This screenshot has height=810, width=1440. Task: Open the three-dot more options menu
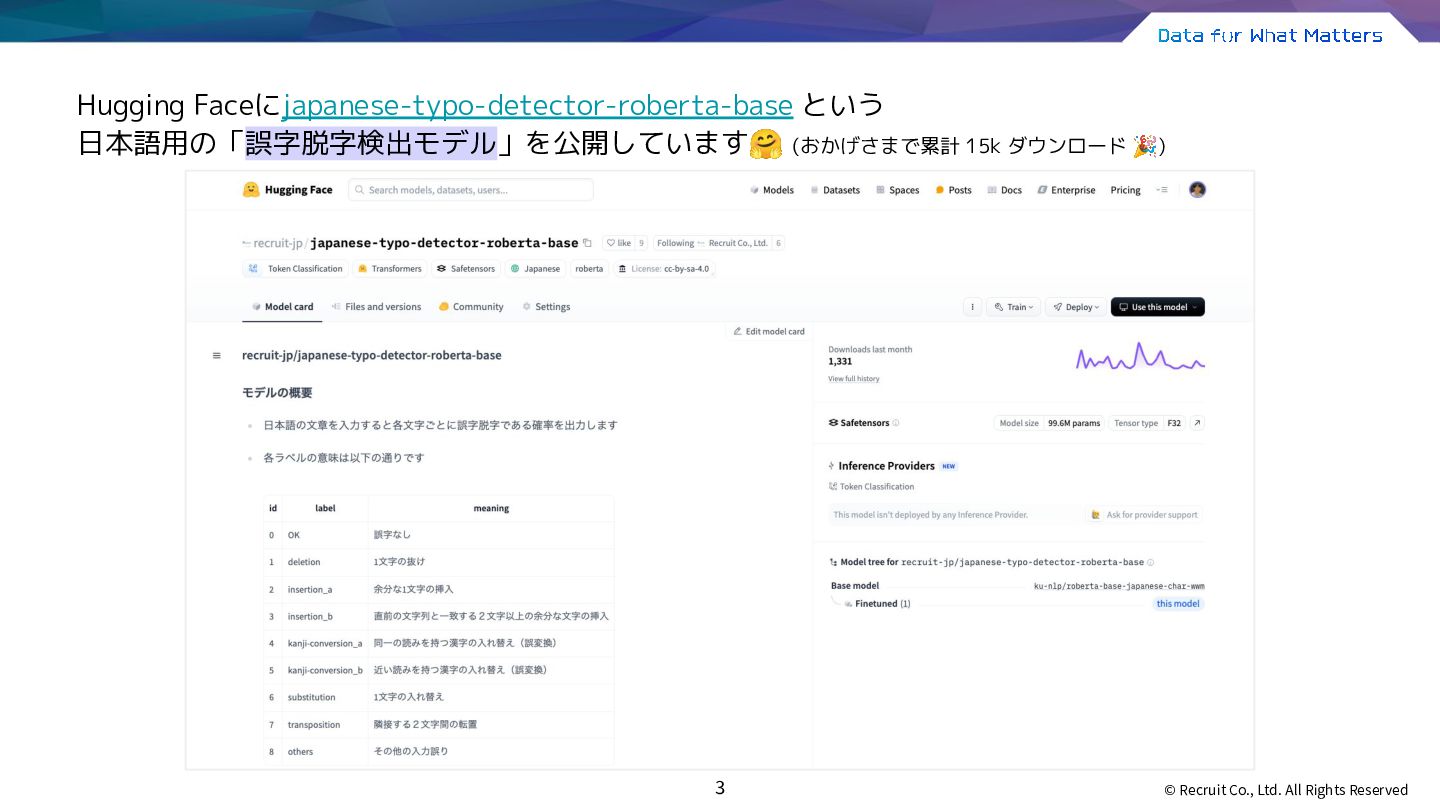point(972,307)
